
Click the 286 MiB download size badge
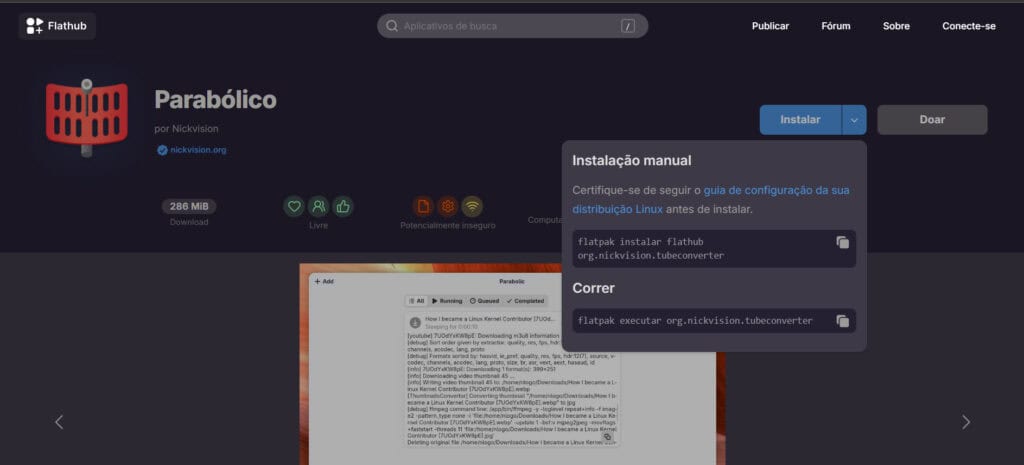pyautogui.click(x=189, y=206)
